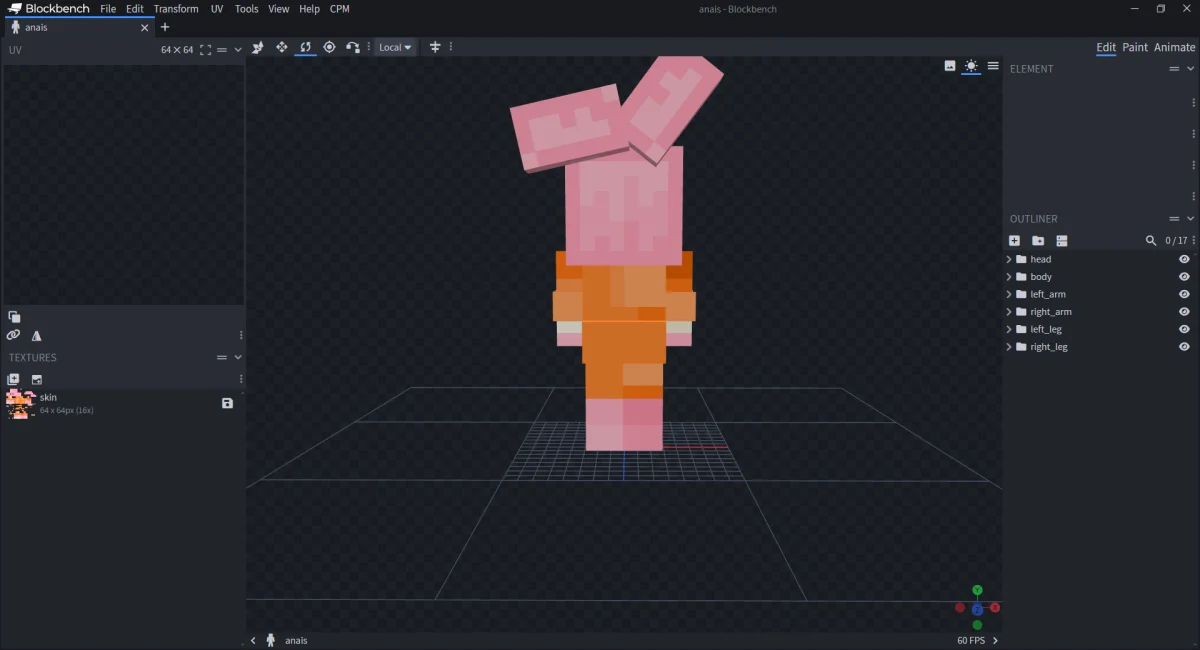Save the skin texture with floppy icon
The height and width of the screenshot is (650, 1200).
(x=227, y=403)
